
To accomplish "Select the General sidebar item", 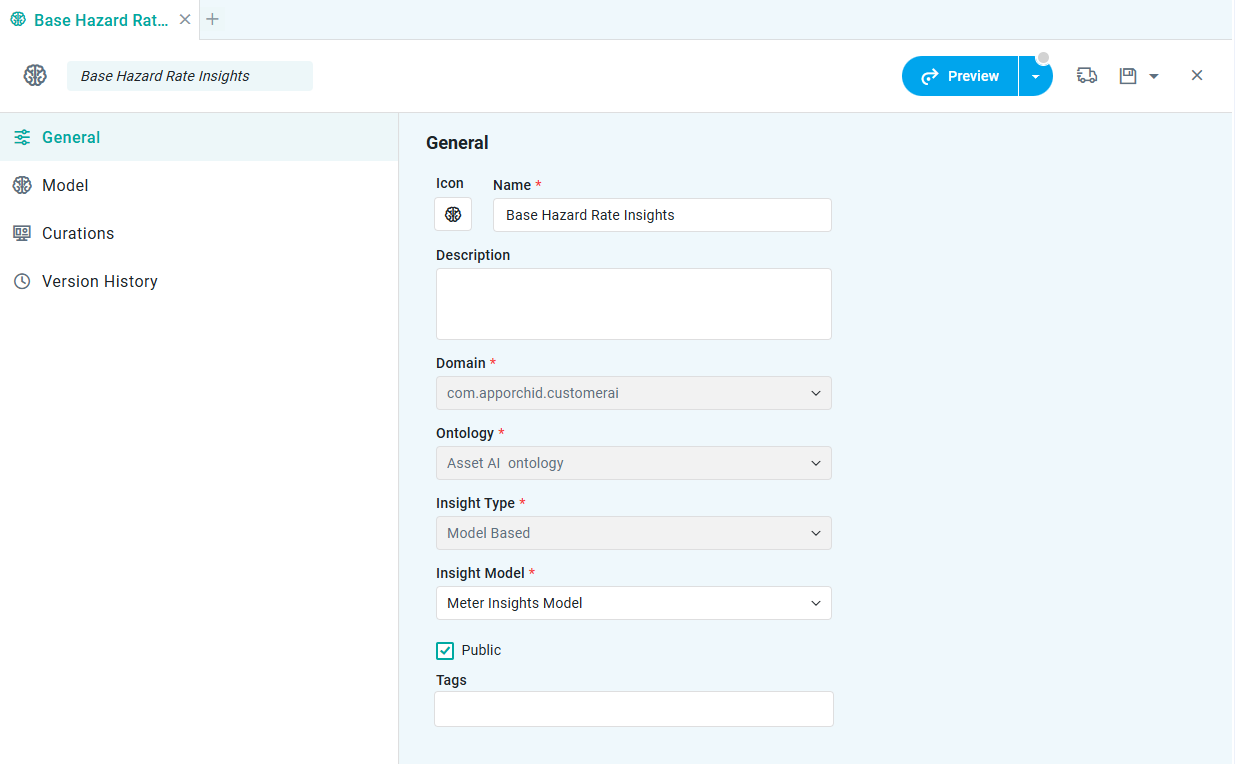I will pos(70,137).
